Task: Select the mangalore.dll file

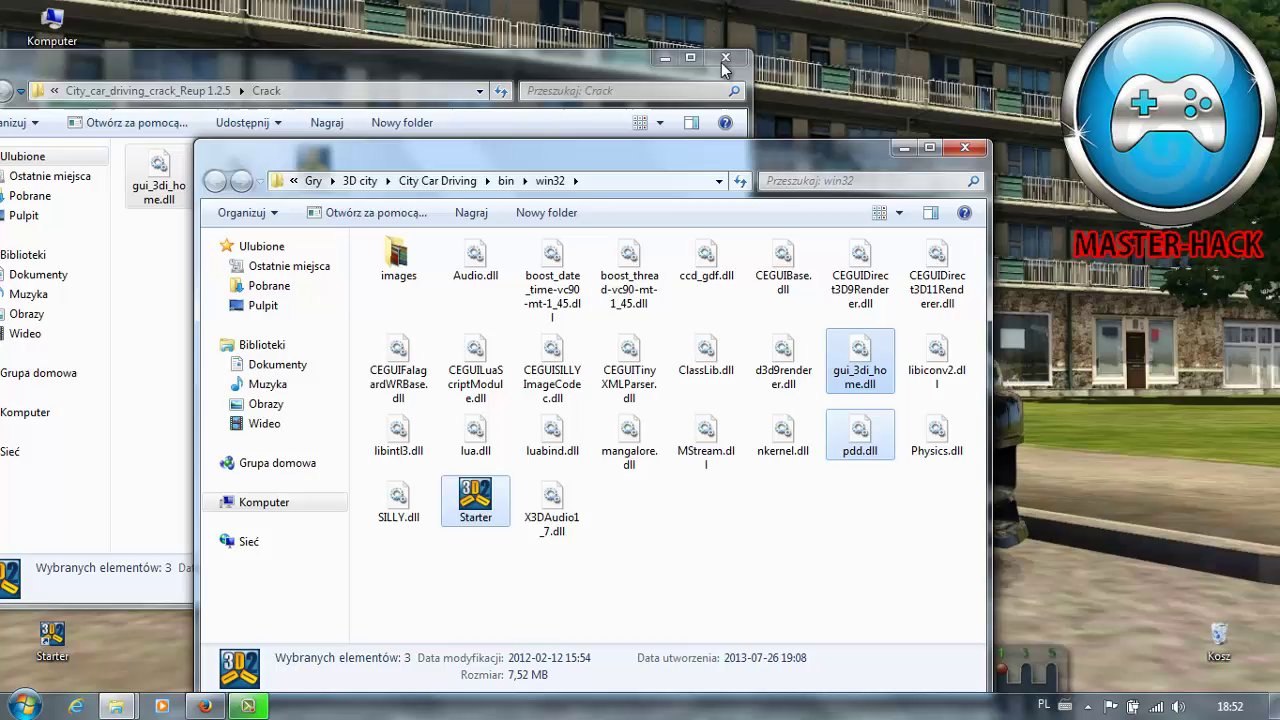Action: pyautogui.click(x=629, y=444)
